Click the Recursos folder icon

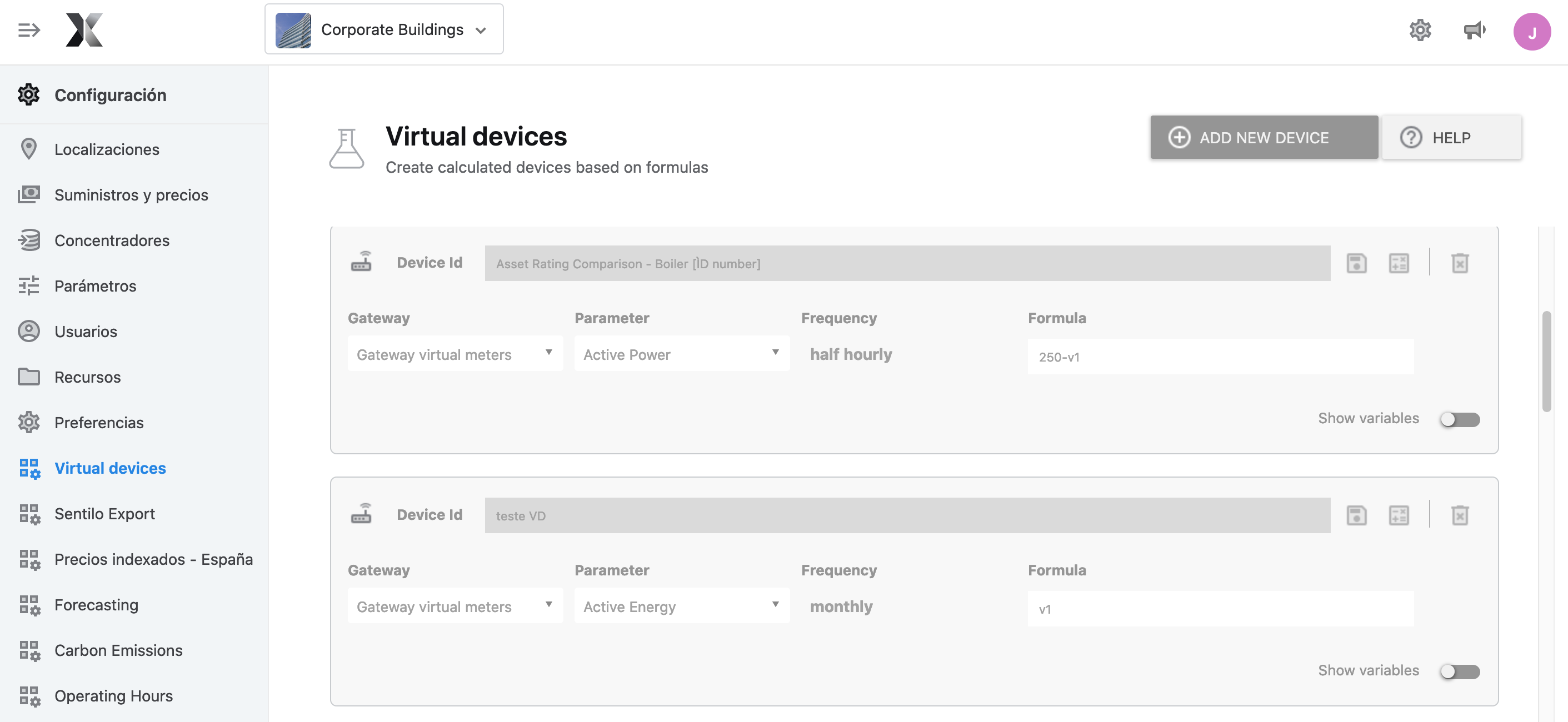(28, 377)
